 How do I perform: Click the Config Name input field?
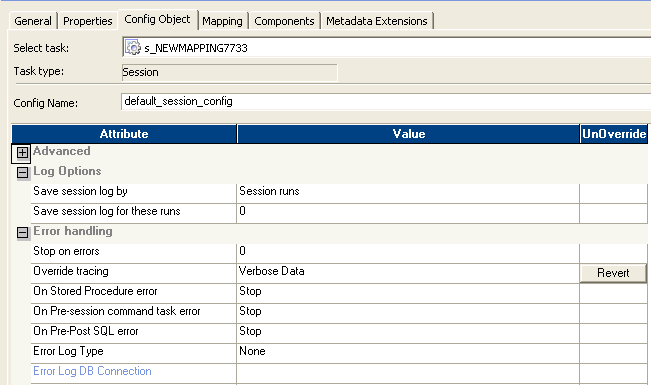386,101
